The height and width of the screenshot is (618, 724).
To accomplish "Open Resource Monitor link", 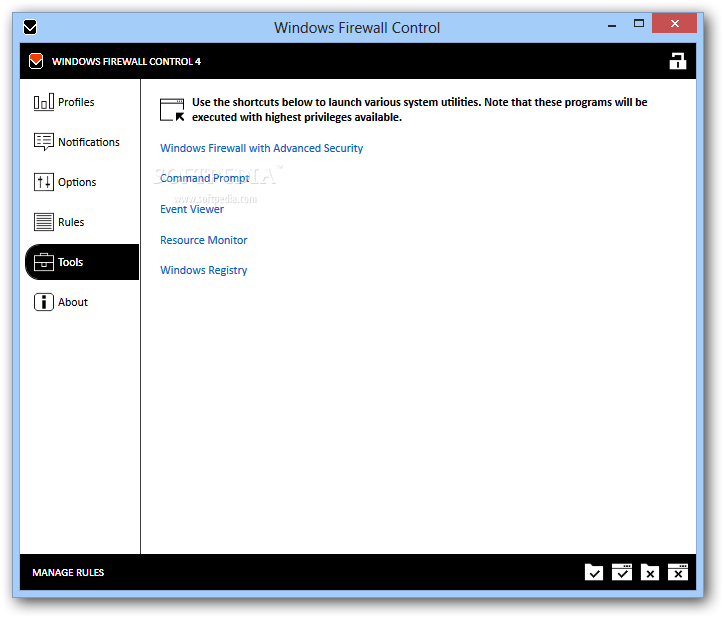I will pos(204,240).
